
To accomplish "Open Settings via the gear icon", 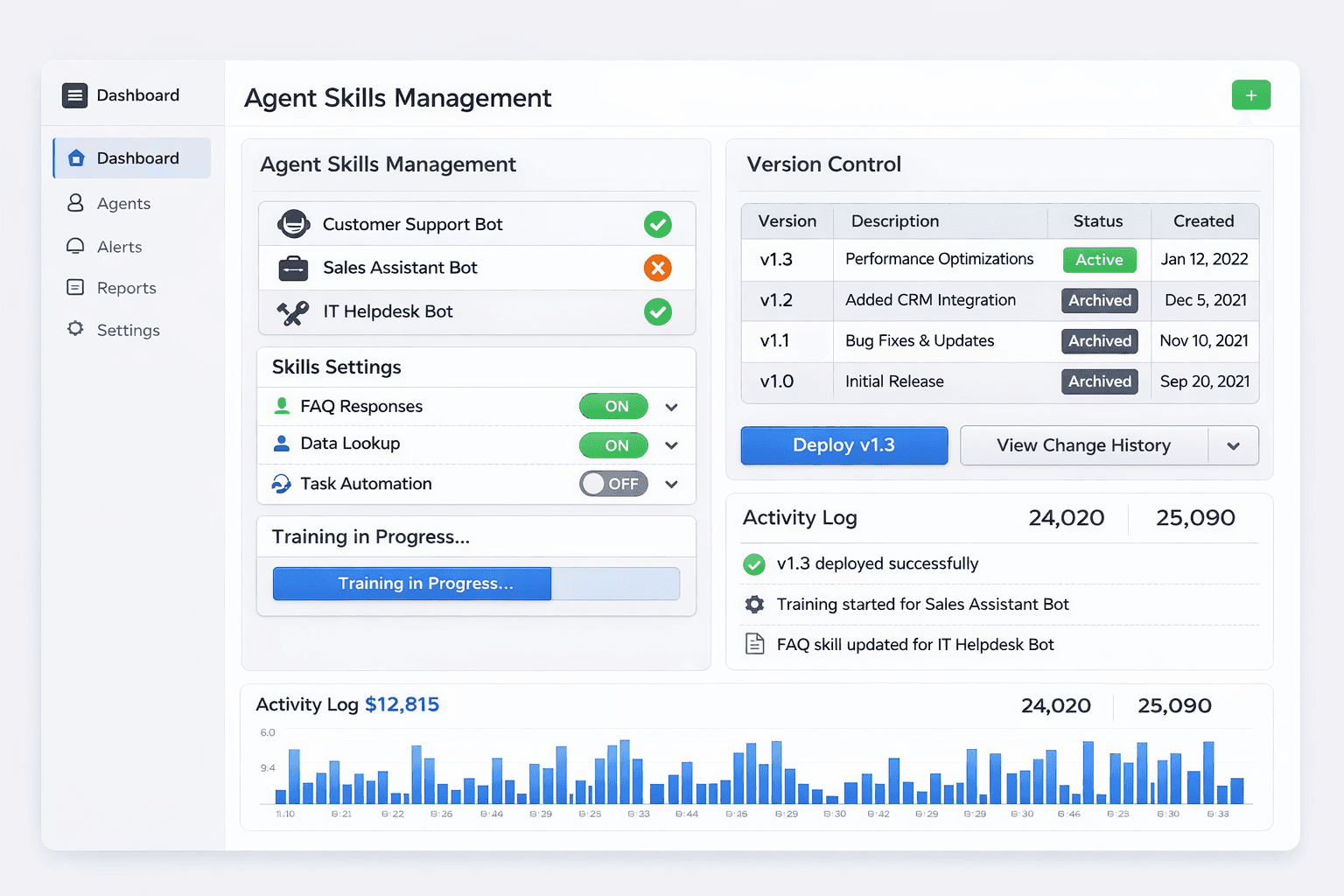I will click(75, 330).
